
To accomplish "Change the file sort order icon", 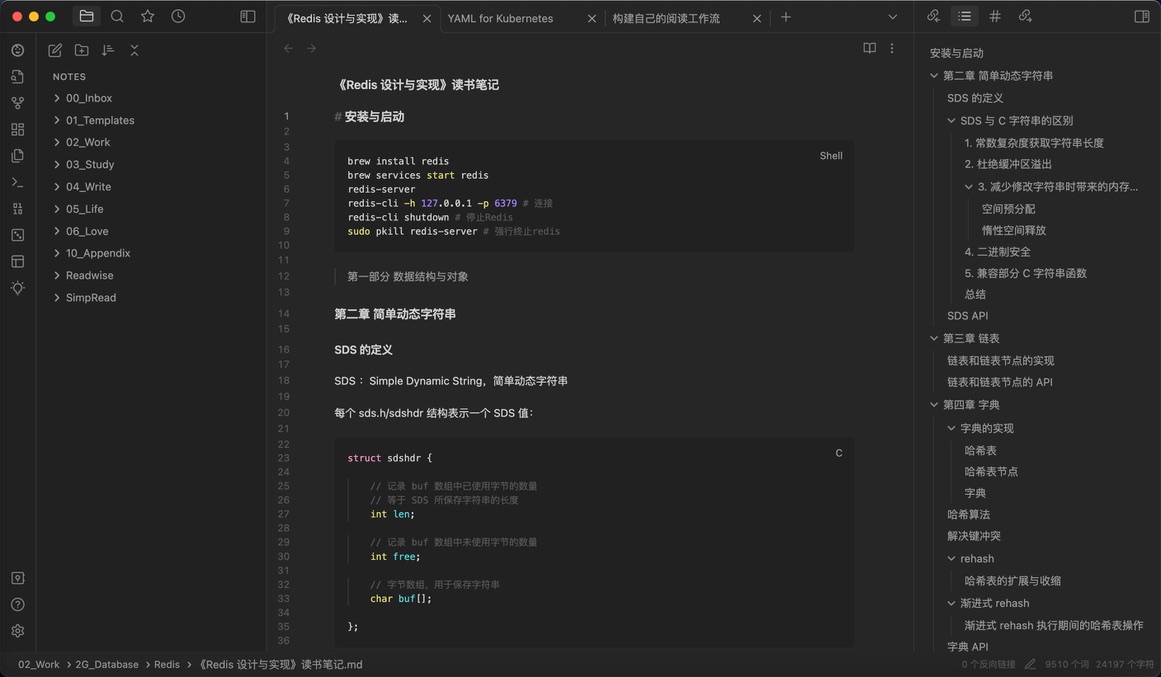I will click(x=108, y=50).
